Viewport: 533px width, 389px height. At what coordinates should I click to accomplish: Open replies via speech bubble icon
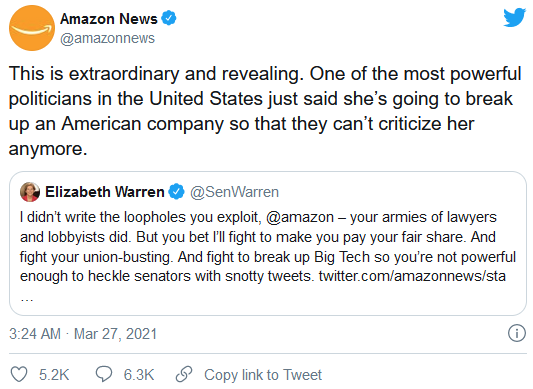tap(104, 374)
